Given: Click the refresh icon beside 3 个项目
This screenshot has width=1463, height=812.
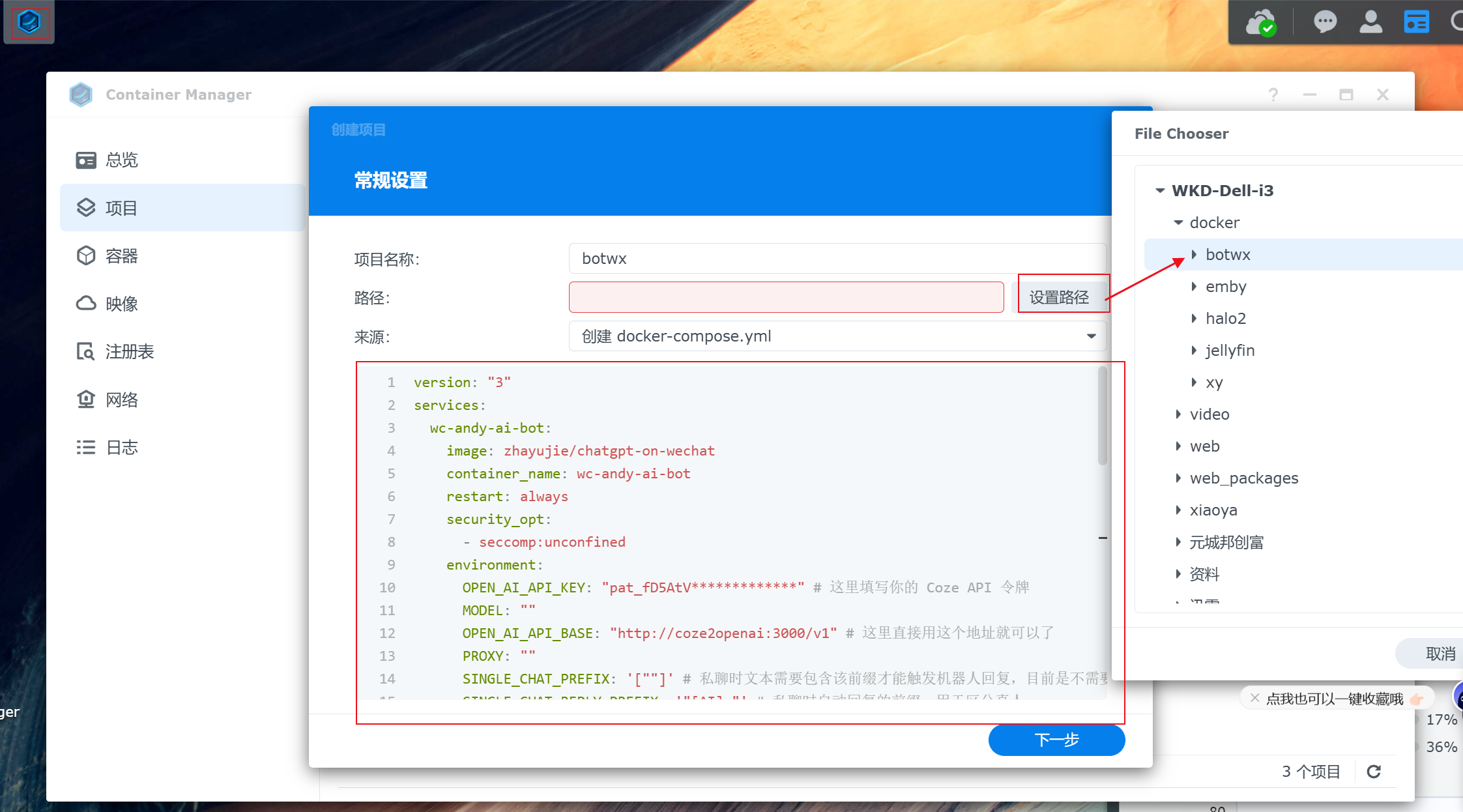Looking at the screenshot, I should coord(1374,772).
